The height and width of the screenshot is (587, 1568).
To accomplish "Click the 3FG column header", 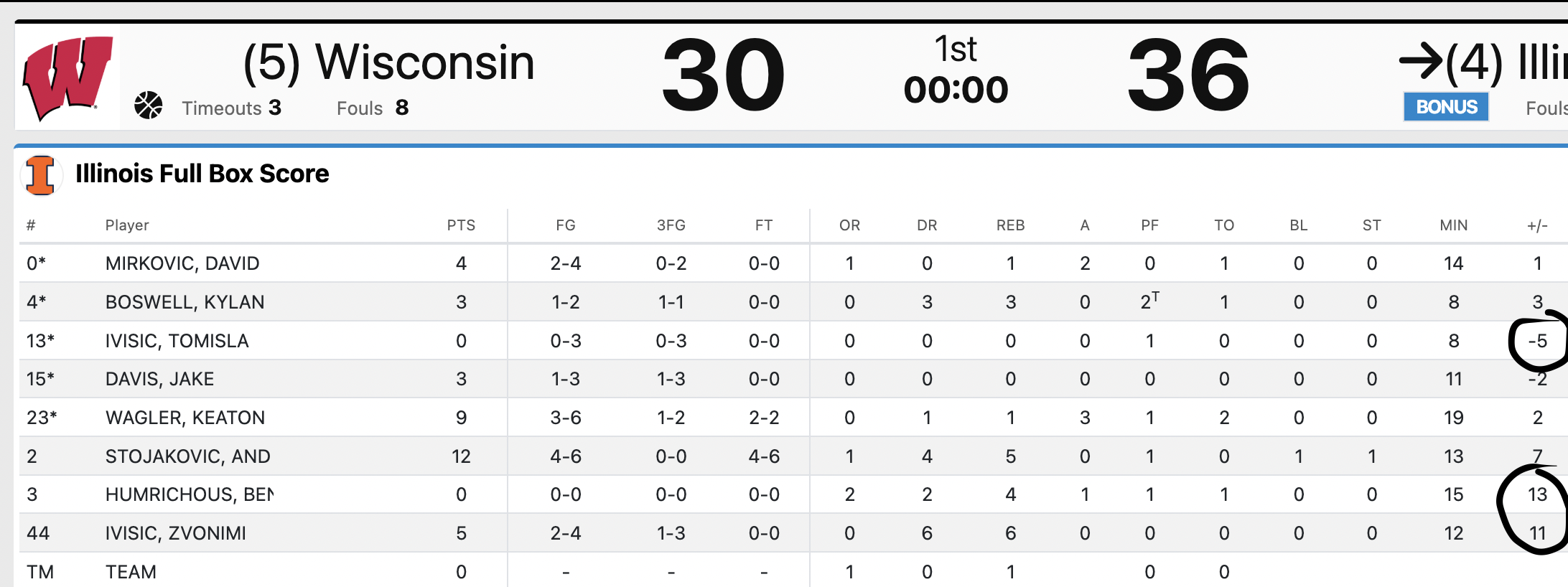I will click(x=671, y=225).
